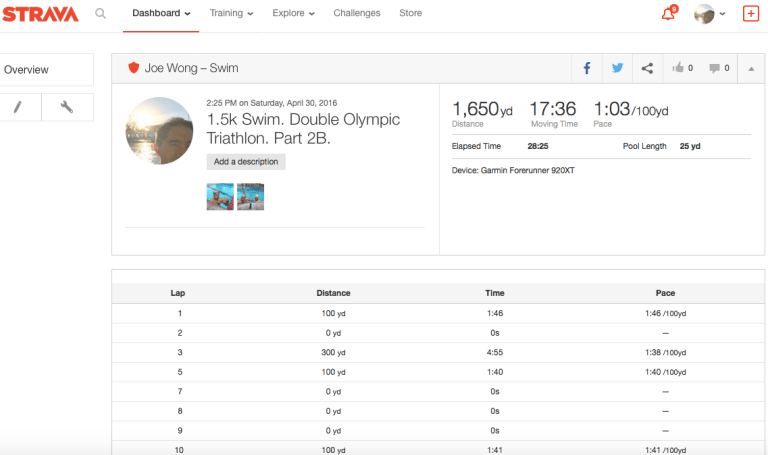Viewport: 768px width, 455px height.
Task: Expand the Explore dropdown menu
Action: [293, 14]
